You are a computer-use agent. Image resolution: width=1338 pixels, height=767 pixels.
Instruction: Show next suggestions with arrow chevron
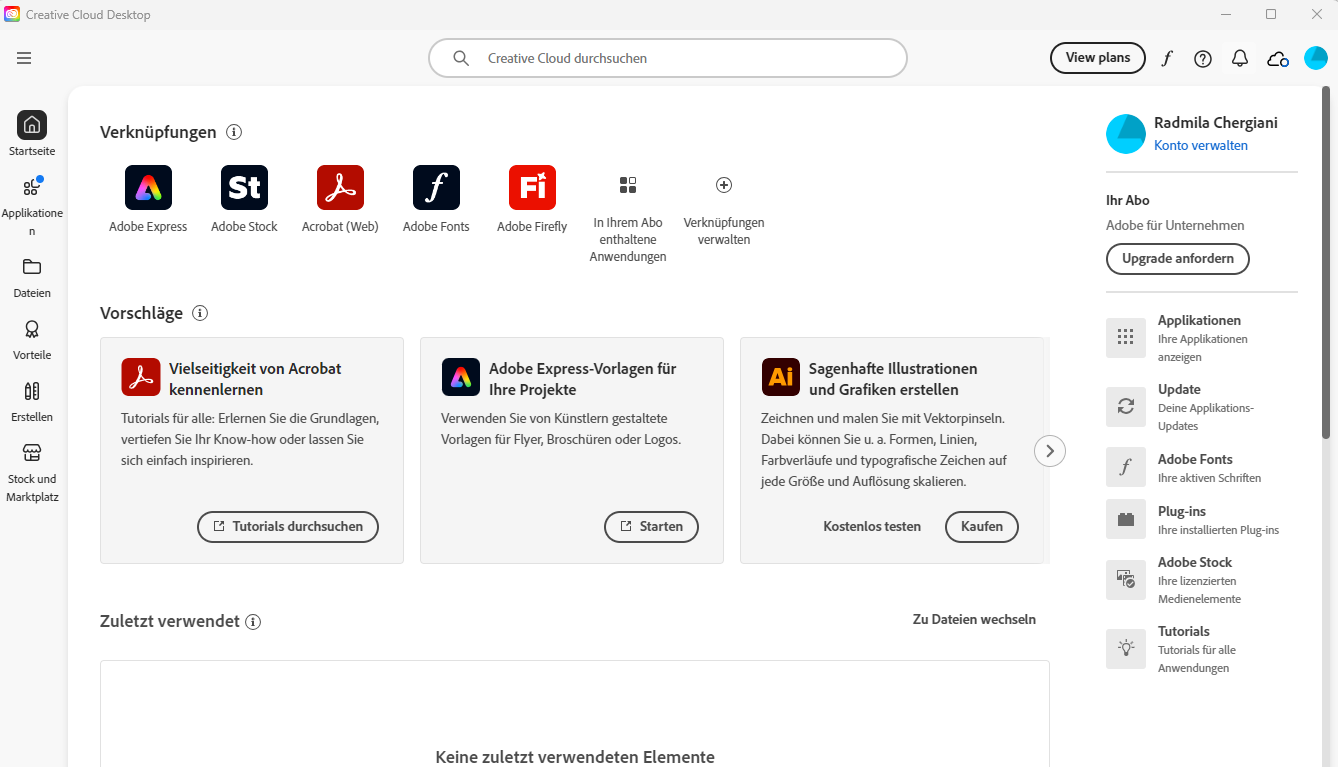pyautogui.click(x=1049, y=451)
